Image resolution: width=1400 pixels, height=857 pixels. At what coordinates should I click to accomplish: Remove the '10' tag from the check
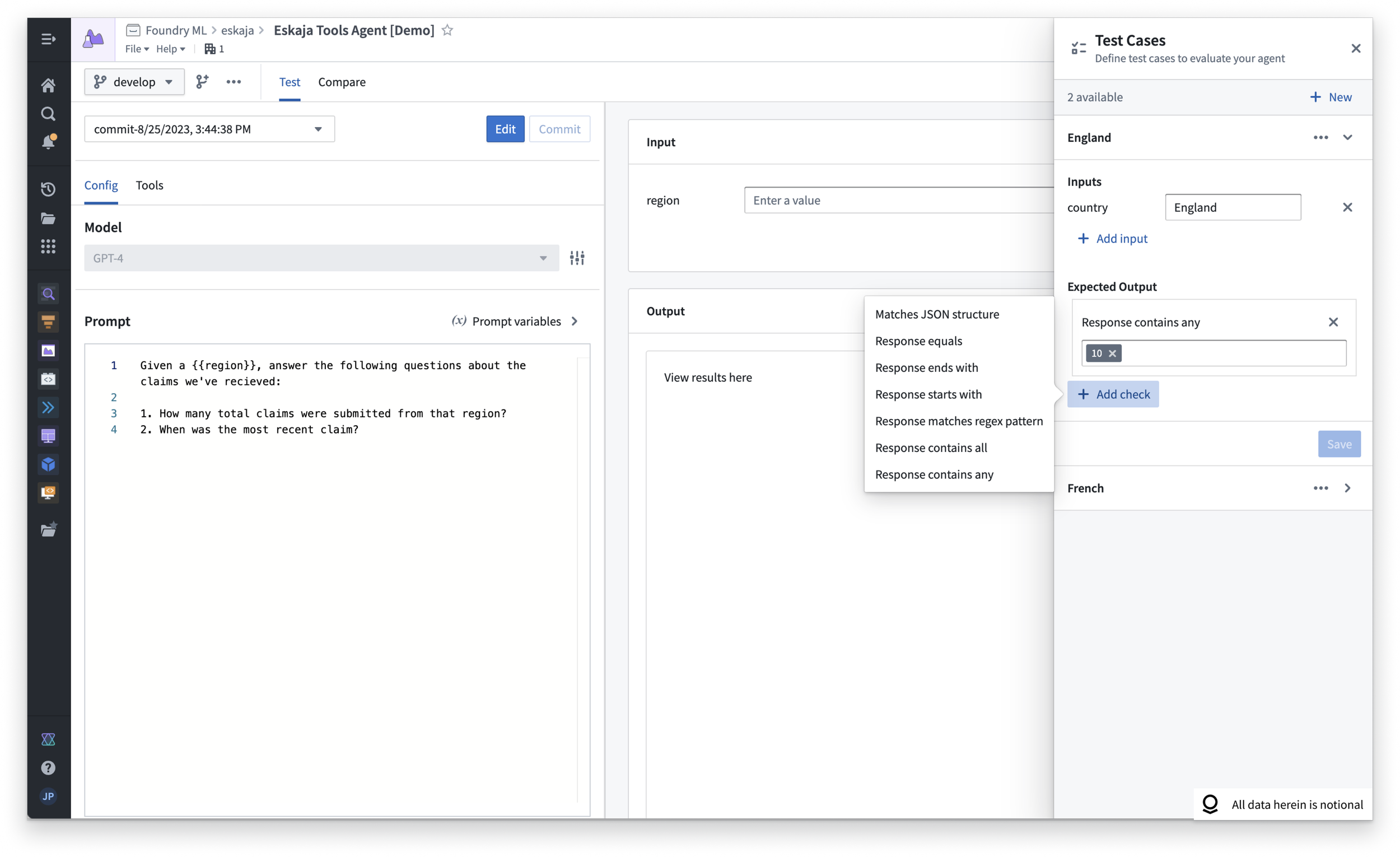click(x=1112, y=353)
